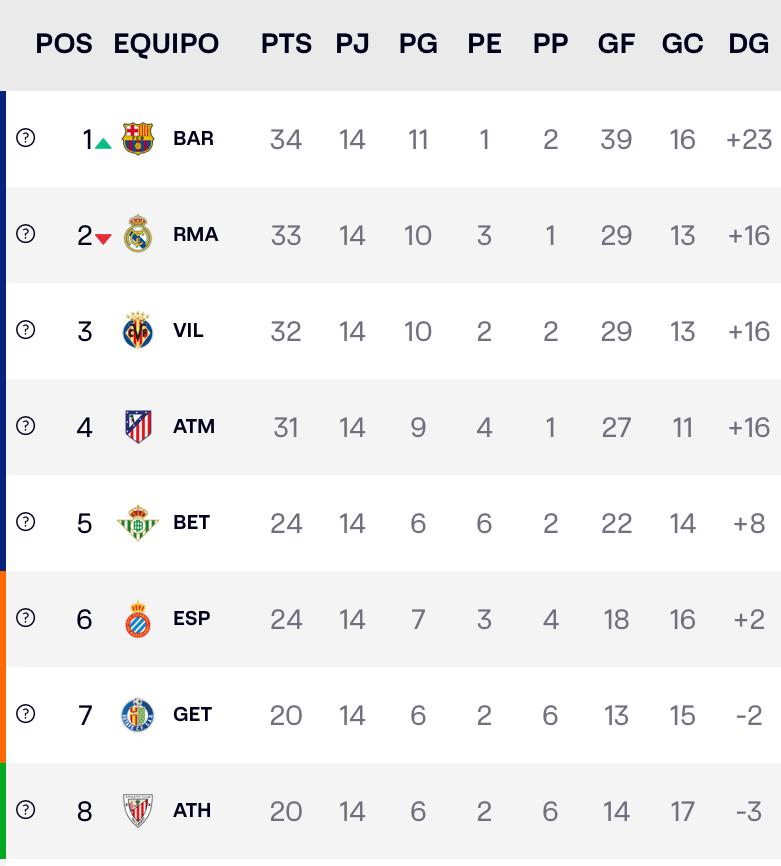Click the help icon in Barcelona's row
Image resolution: width=781 pixels, height=866 pixels.
[26, 138]
